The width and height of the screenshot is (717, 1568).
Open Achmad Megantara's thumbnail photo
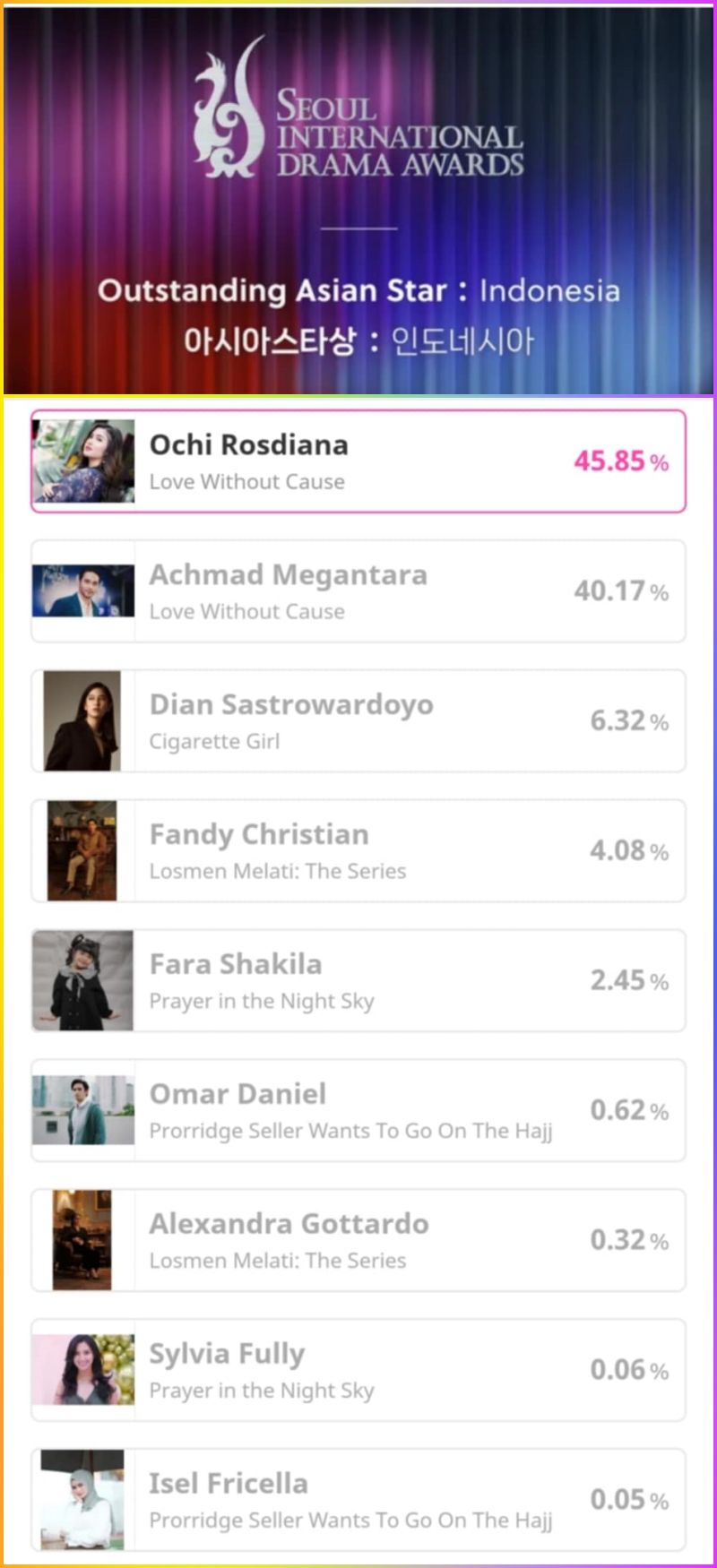(x=83, y=591)
